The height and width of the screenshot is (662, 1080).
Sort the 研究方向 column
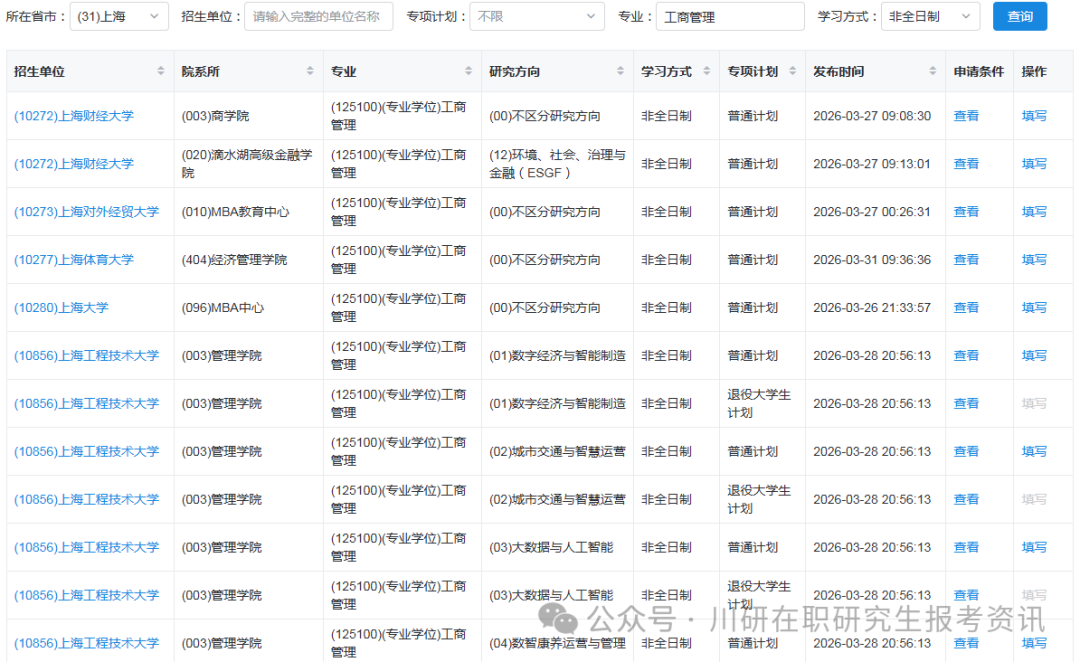click(x=621, y=71)
